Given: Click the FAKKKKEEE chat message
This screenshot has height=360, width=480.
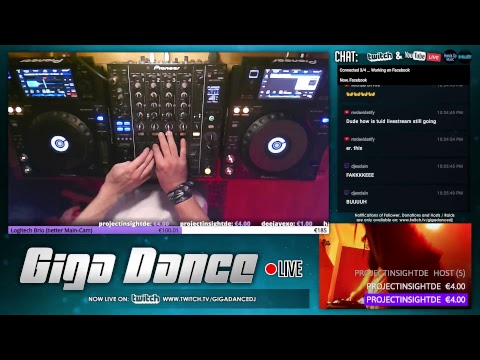Looking at the screenshot, I should 360,175.
